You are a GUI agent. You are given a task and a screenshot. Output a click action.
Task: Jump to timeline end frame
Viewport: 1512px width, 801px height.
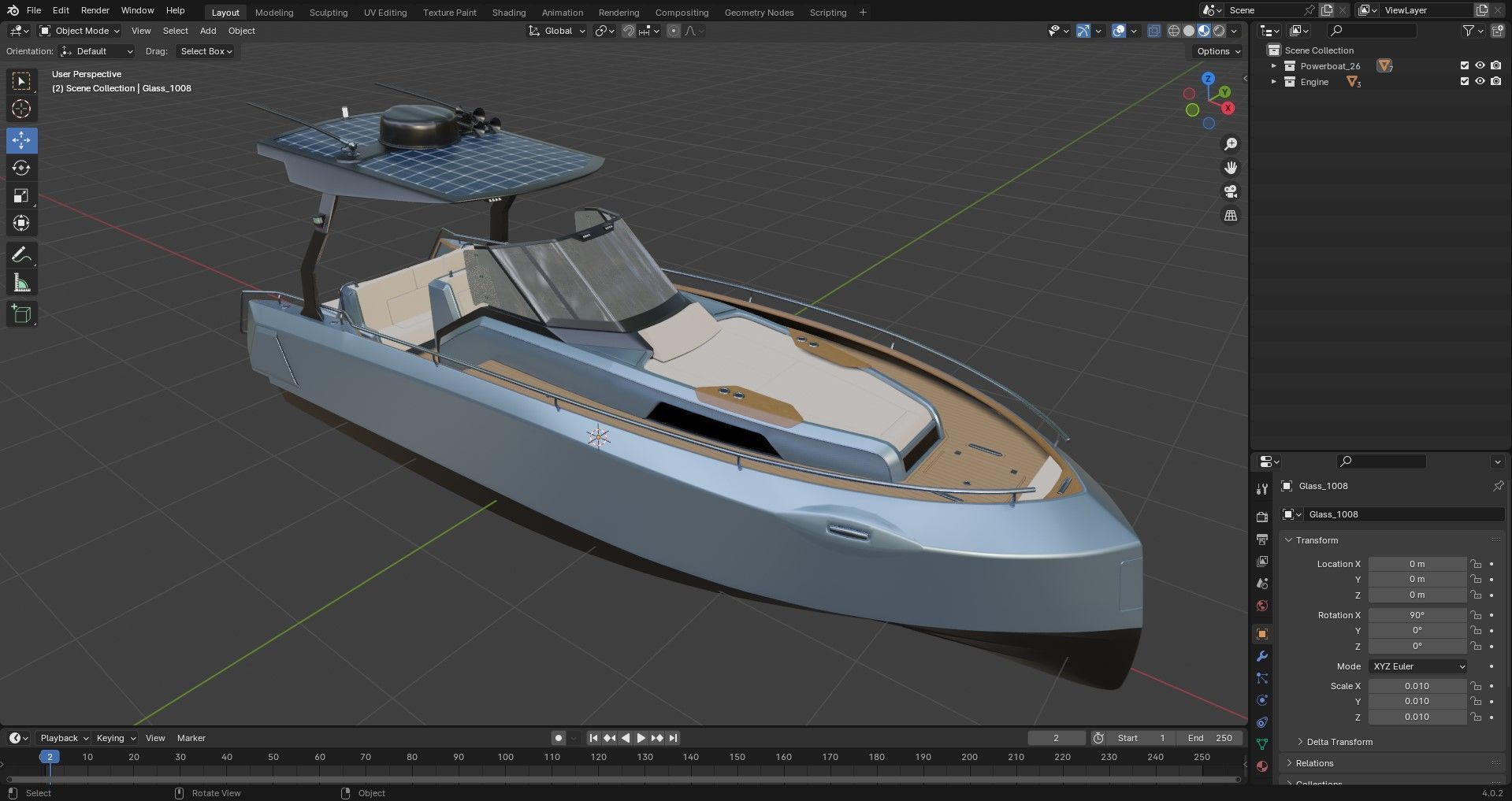point(673,738)
